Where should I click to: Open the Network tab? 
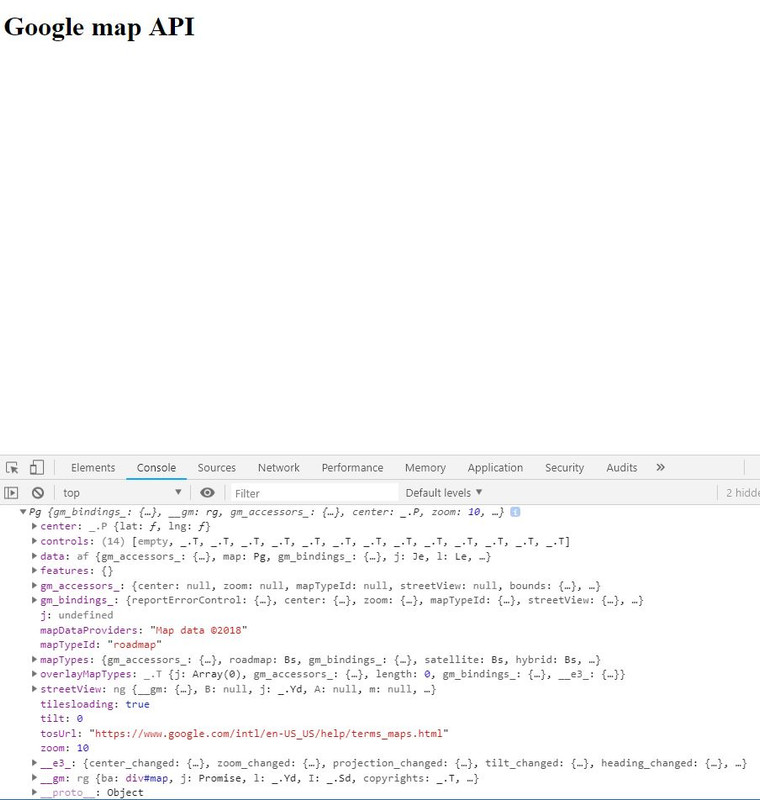(278, 467)
